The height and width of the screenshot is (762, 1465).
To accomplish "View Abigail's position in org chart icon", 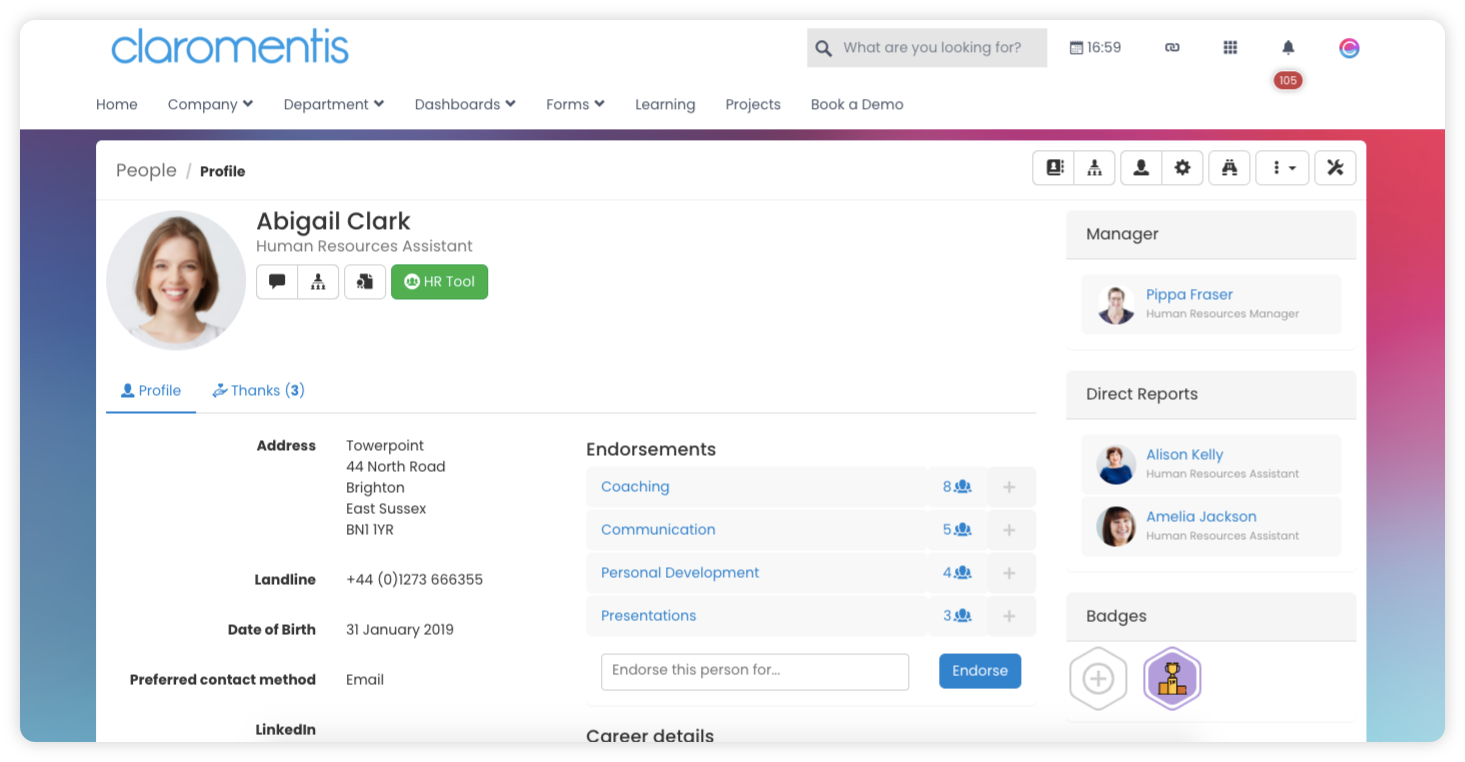I will click(318, 281).
